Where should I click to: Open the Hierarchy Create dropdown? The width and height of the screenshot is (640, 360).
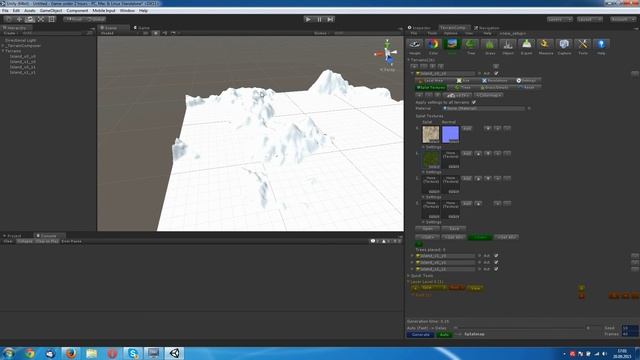[x=11, y=33]
